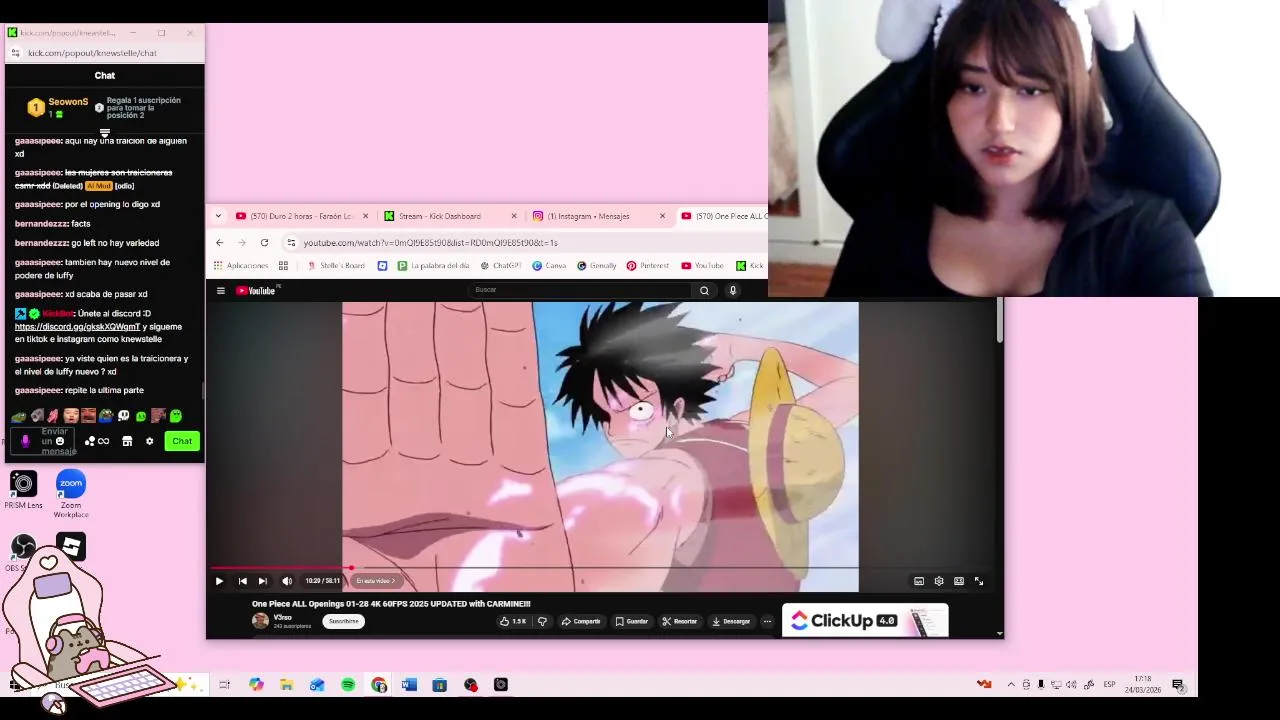Open the discord.gg invite link in chat
Screen dimensions: 1280x720
pyautogui.click(x=77, y=327)
